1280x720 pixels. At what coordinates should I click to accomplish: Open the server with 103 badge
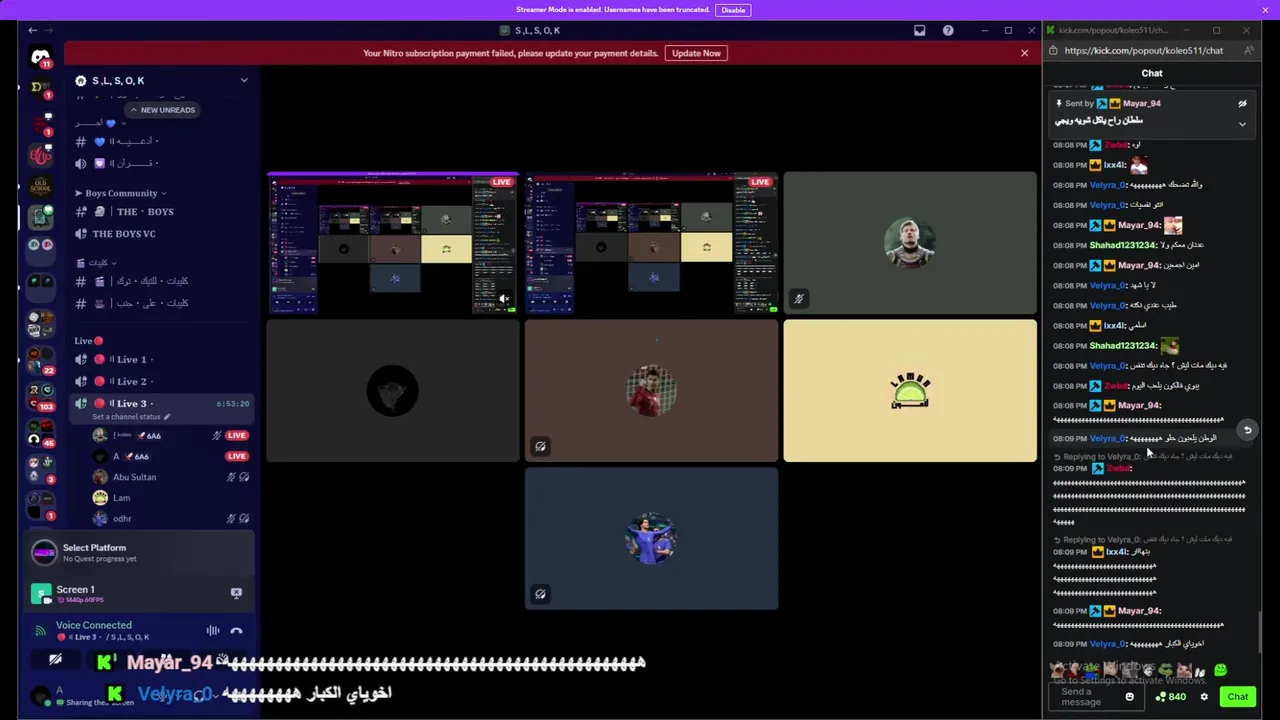point(40,397)
